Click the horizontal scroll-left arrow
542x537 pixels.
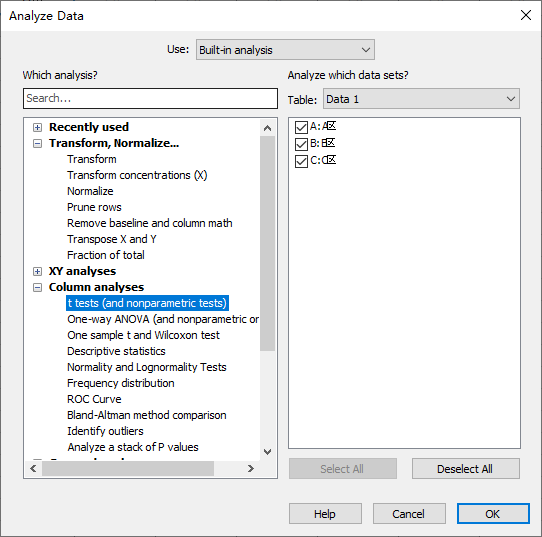pyautogui.click(x=33, y=469)
